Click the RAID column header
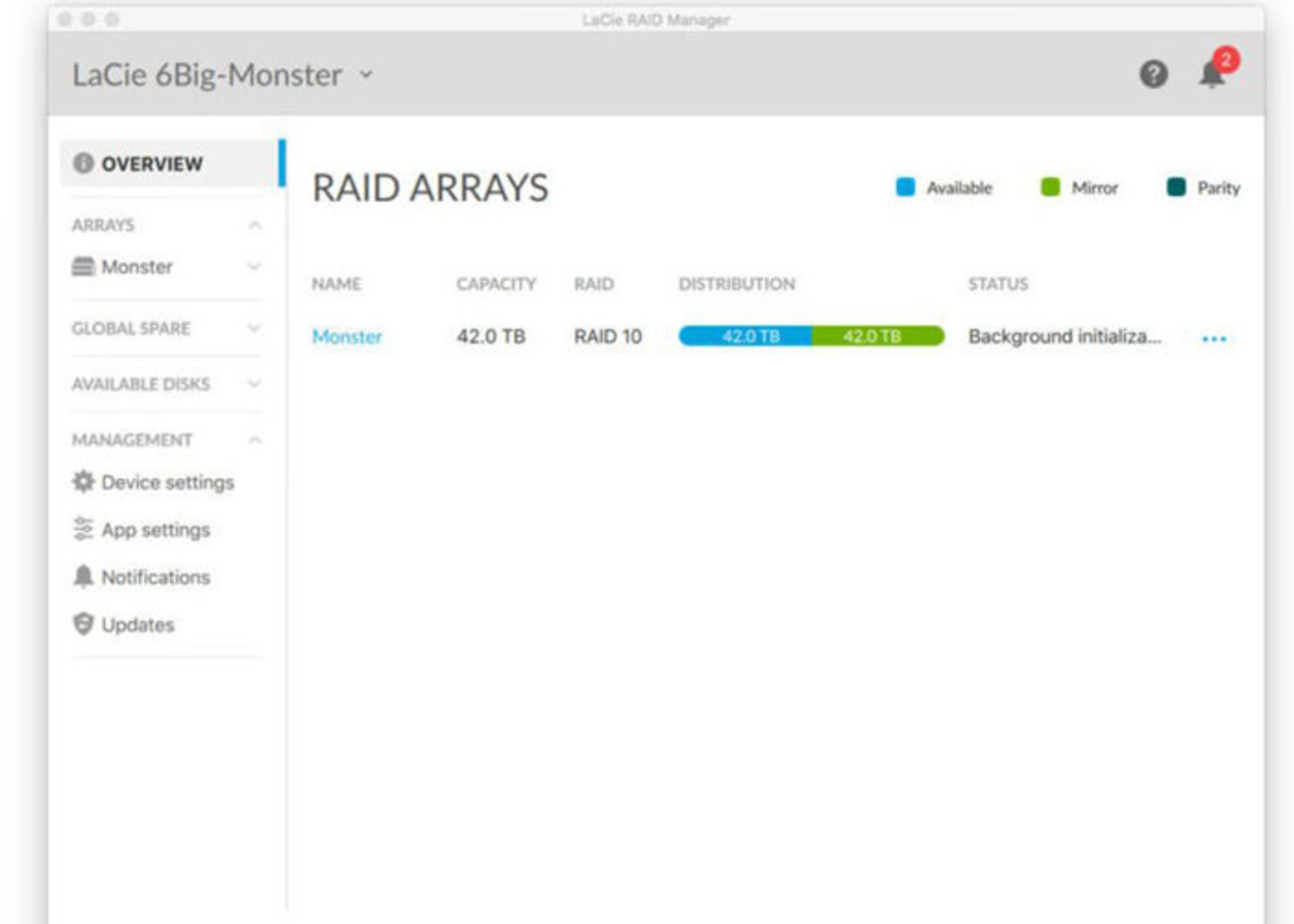 (594, 284)
